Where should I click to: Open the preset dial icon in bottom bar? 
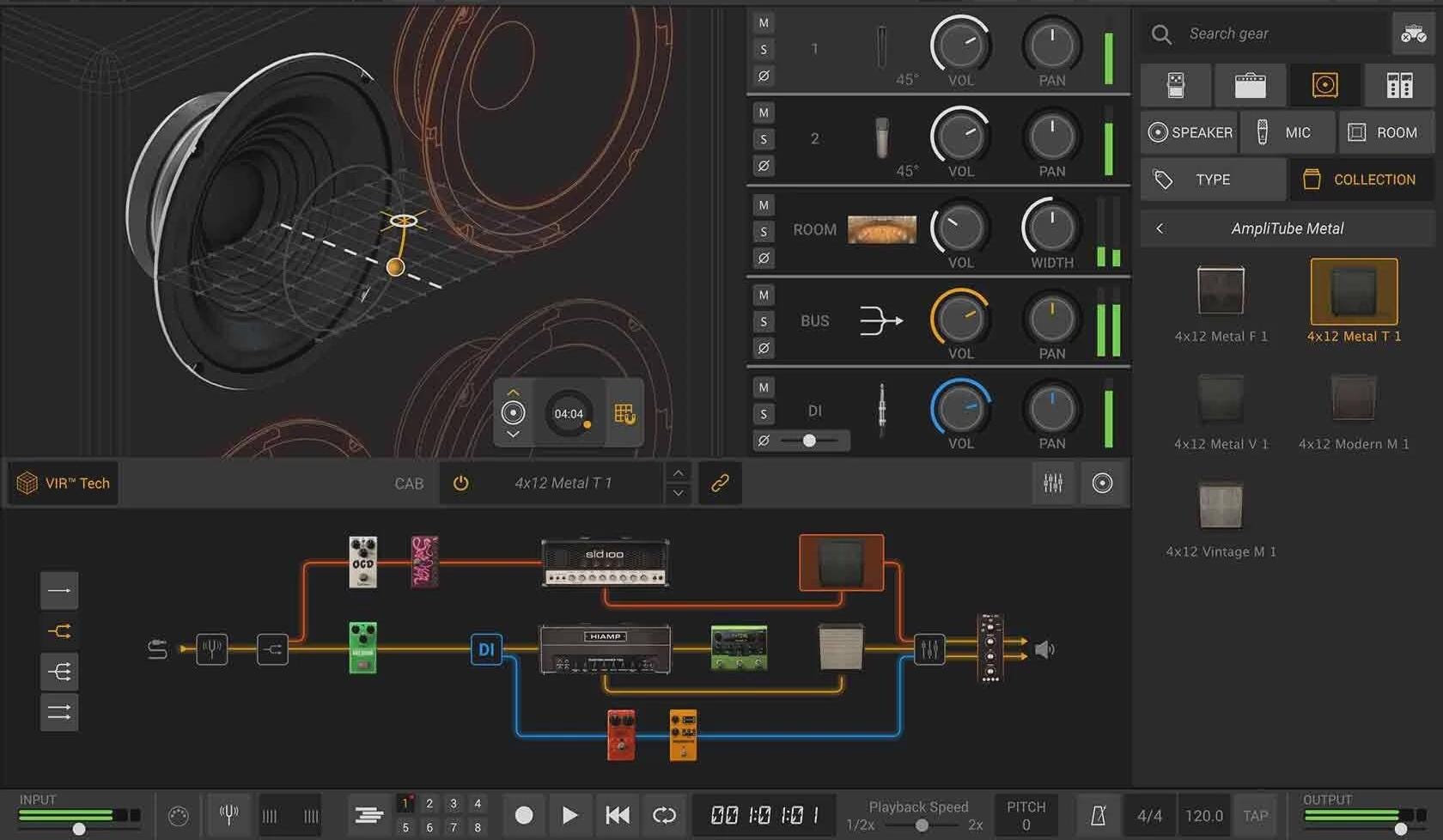click(179, 816)
